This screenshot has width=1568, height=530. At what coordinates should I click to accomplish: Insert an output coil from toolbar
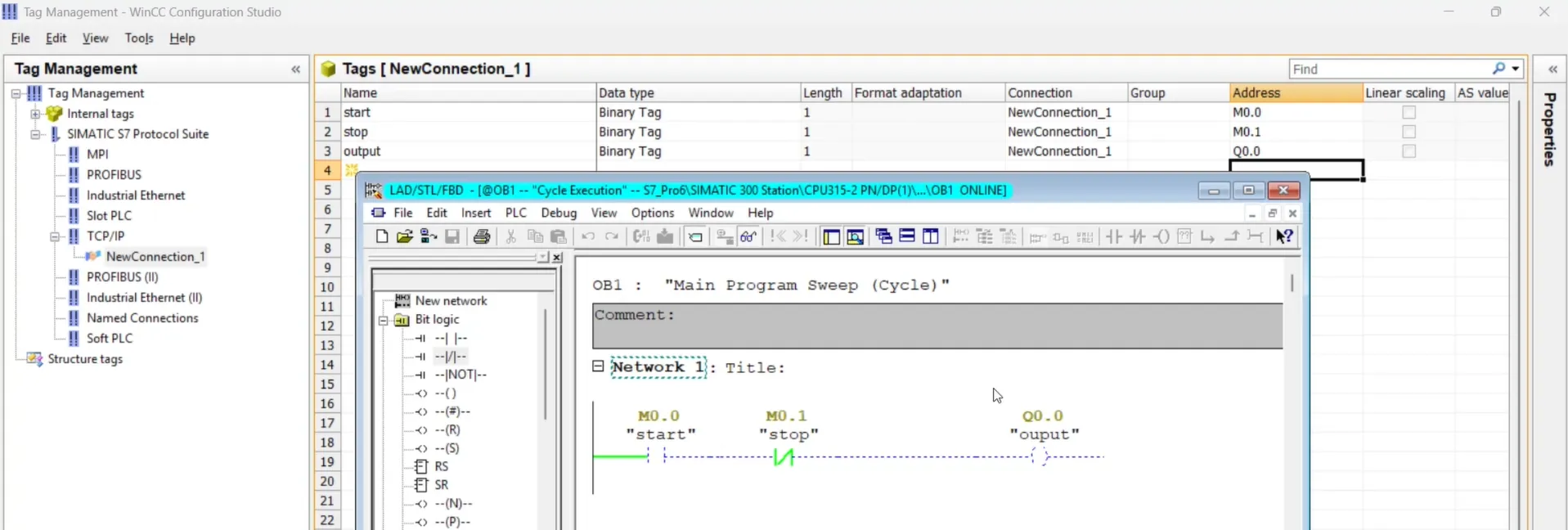1161,236
